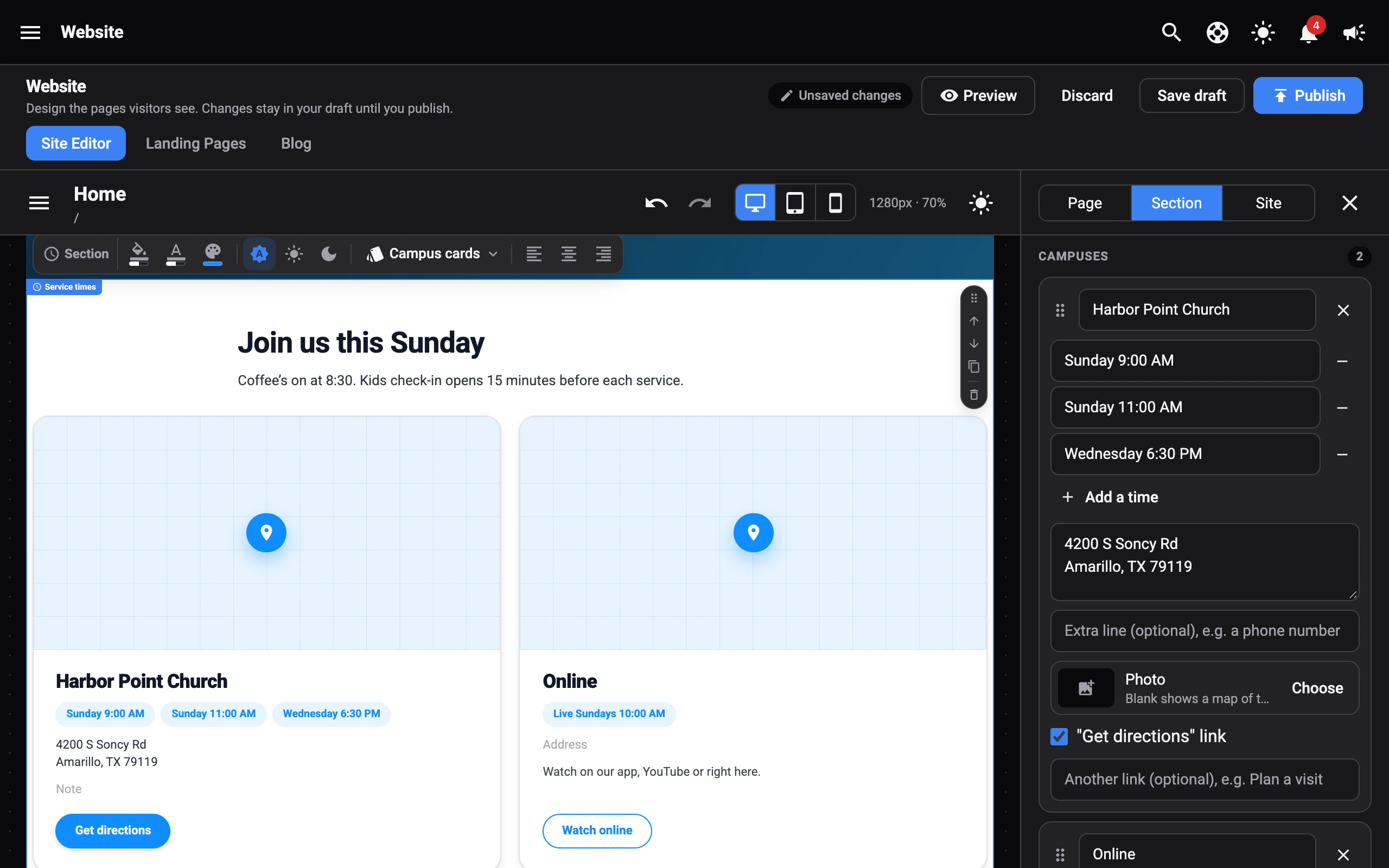Align section content center

[569, 254]
